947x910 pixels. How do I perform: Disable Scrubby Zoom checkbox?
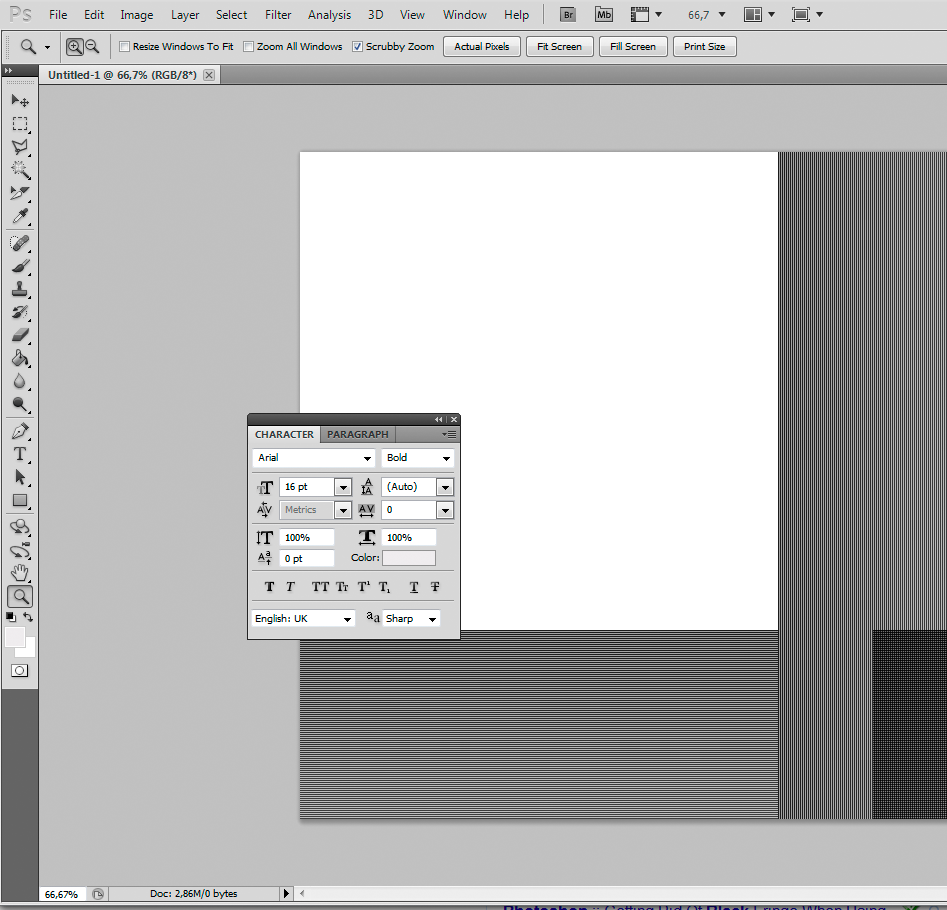(x=358, y=47)
